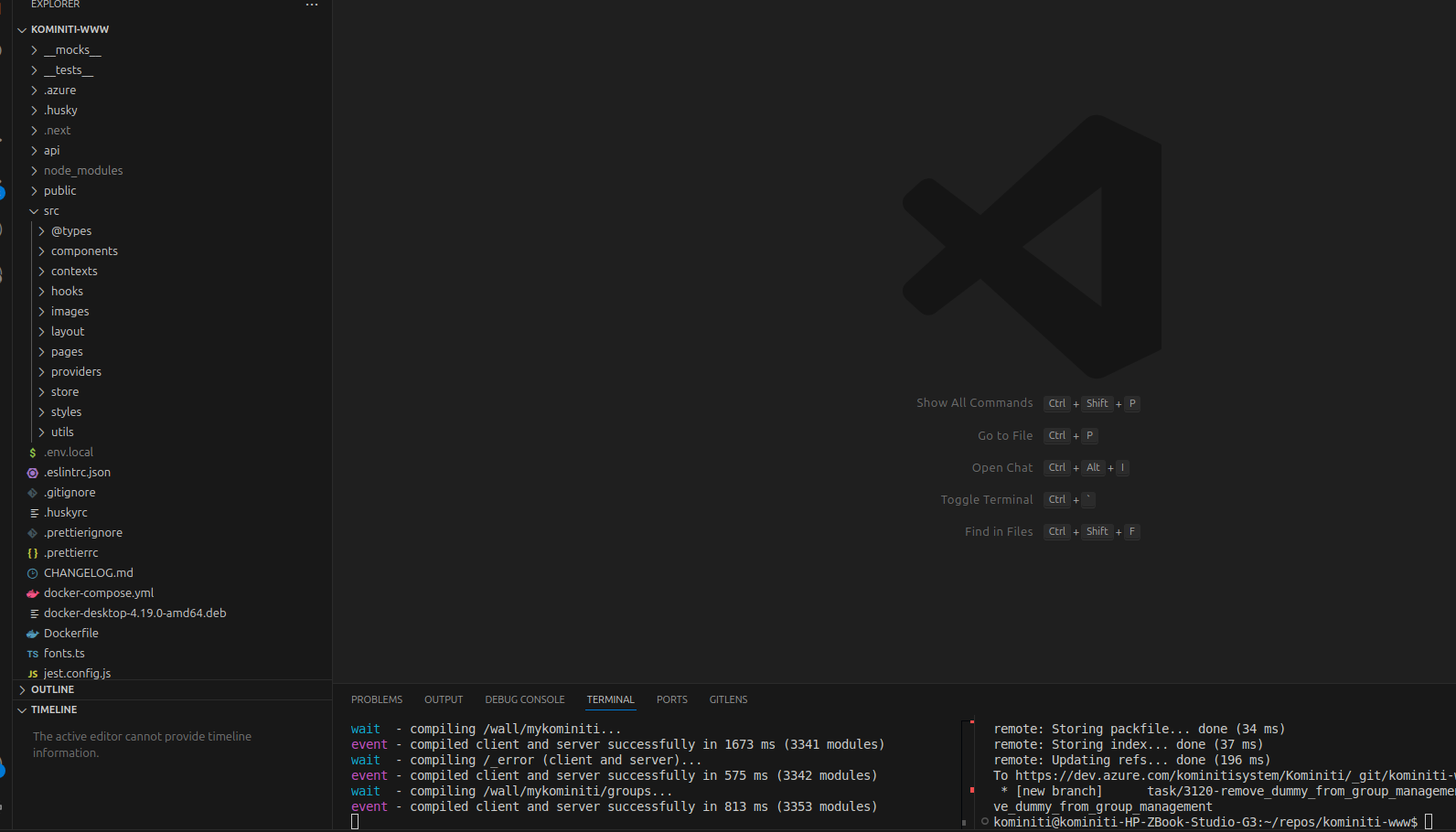Click the Dockerfile icon in explorer

click(x=33, y=634)
